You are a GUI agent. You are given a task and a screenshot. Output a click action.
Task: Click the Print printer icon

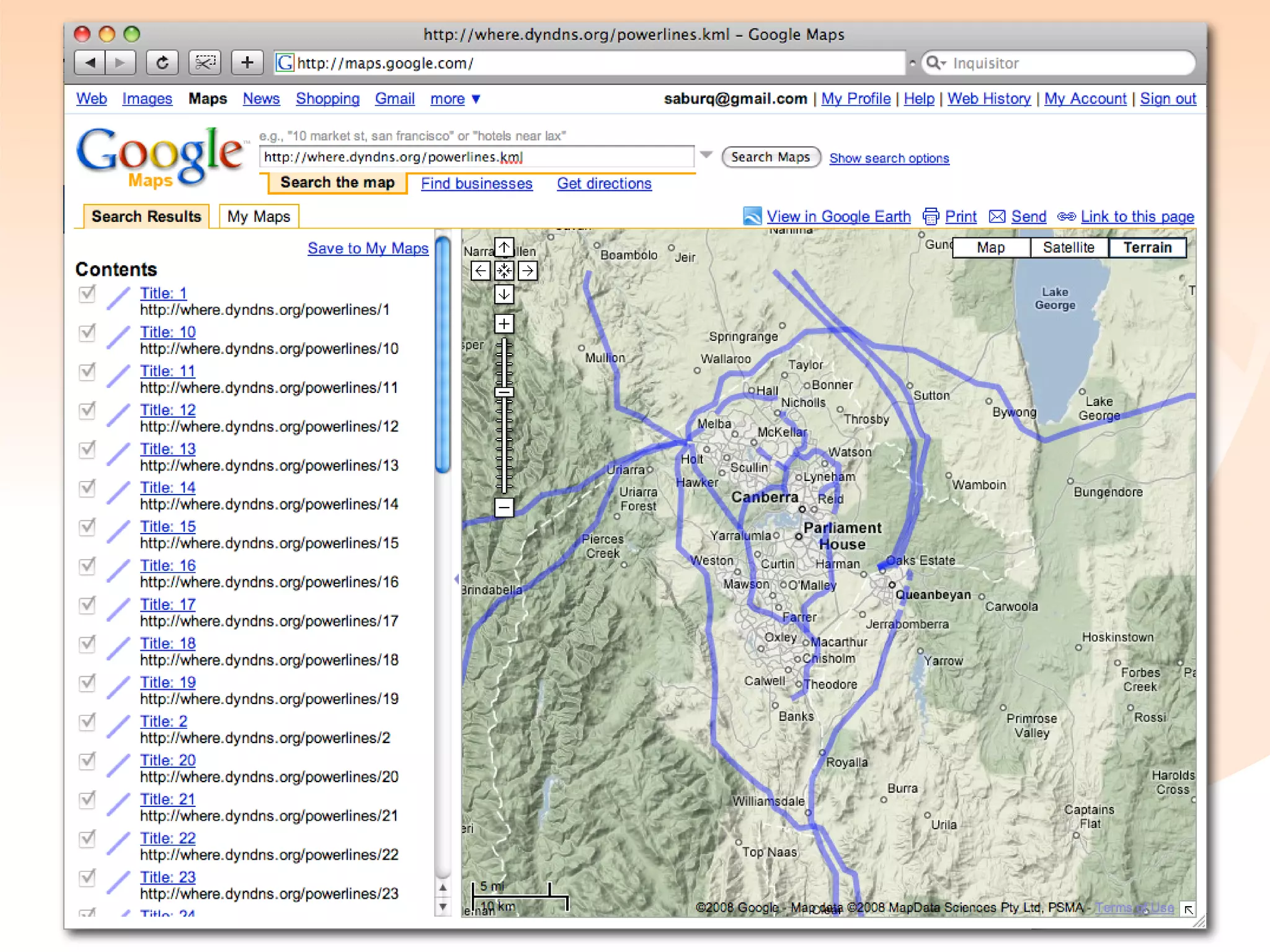tap(930, 216)
